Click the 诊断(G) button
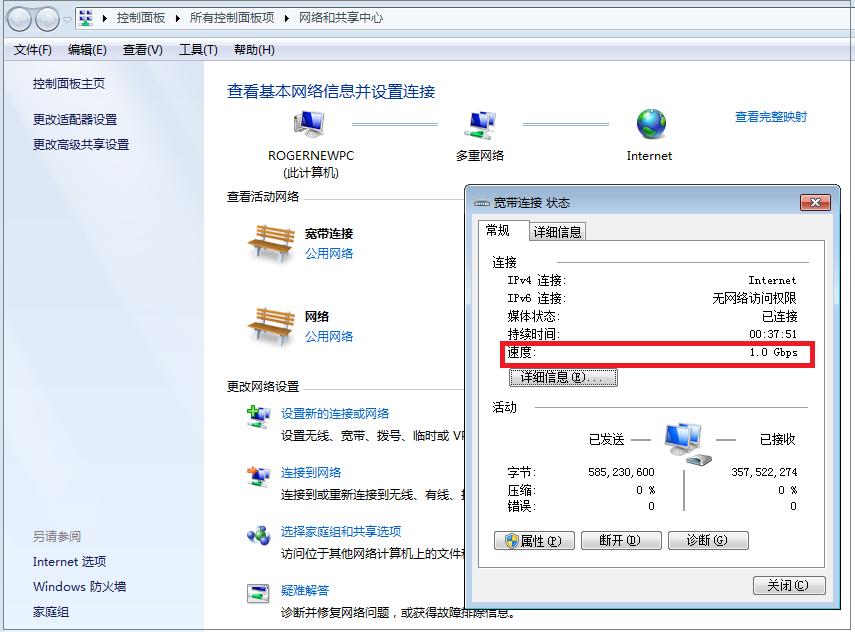This screenshot has height=632, width=855. 708,540
